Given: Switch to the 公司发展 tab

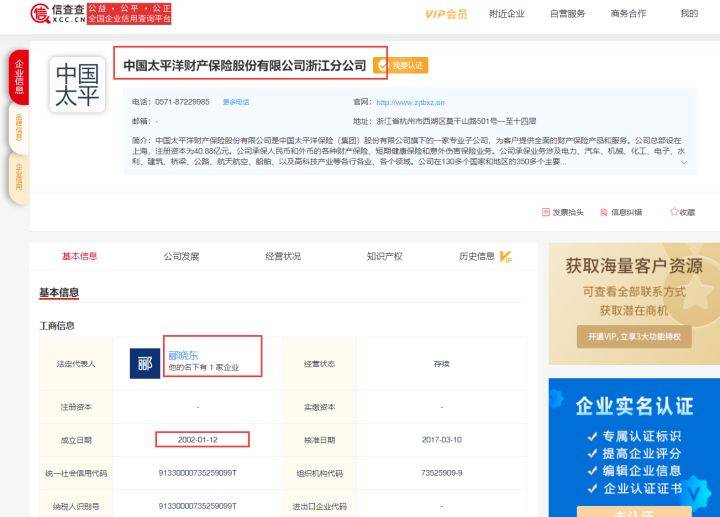Looking at the screenshot, I should click(x=181, y=256).
